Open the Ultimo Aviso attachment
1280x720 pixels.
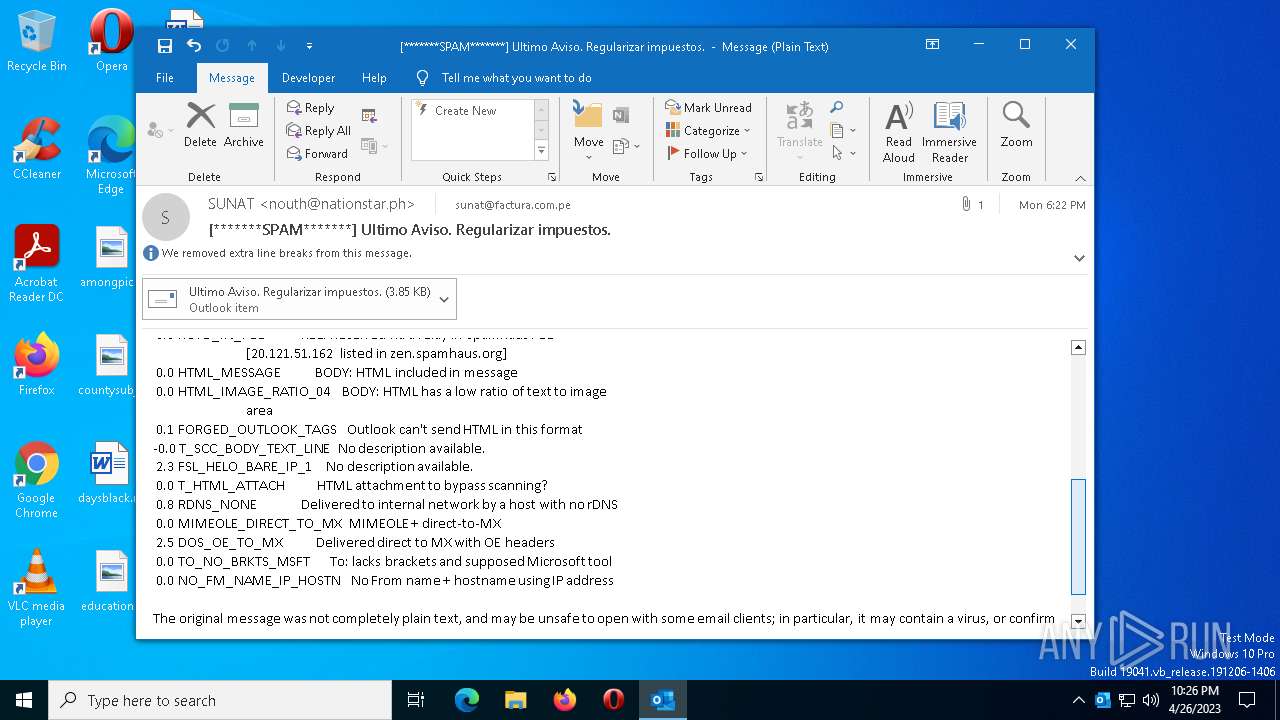pyautogui.click(x=289, y=299)
